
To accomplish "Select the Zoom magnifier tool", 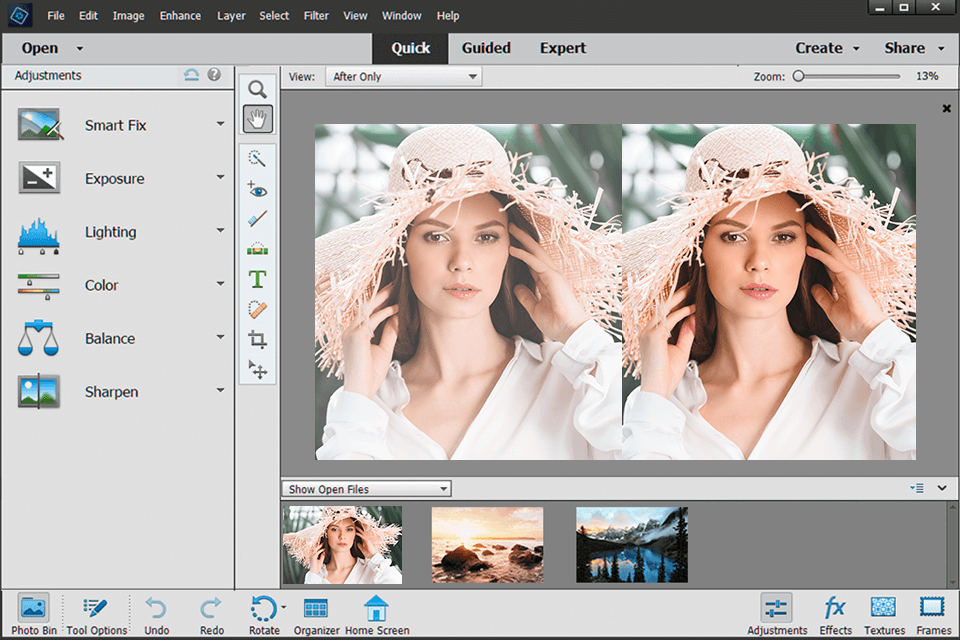I will 257,89.
